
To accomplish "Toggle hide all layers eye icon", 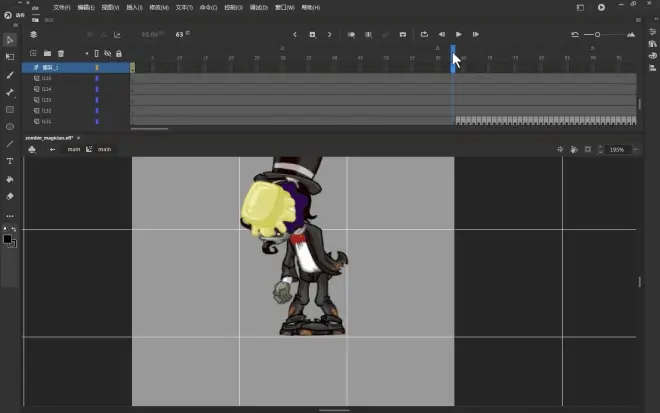I will pyautogui.click(x=108, y=53).
